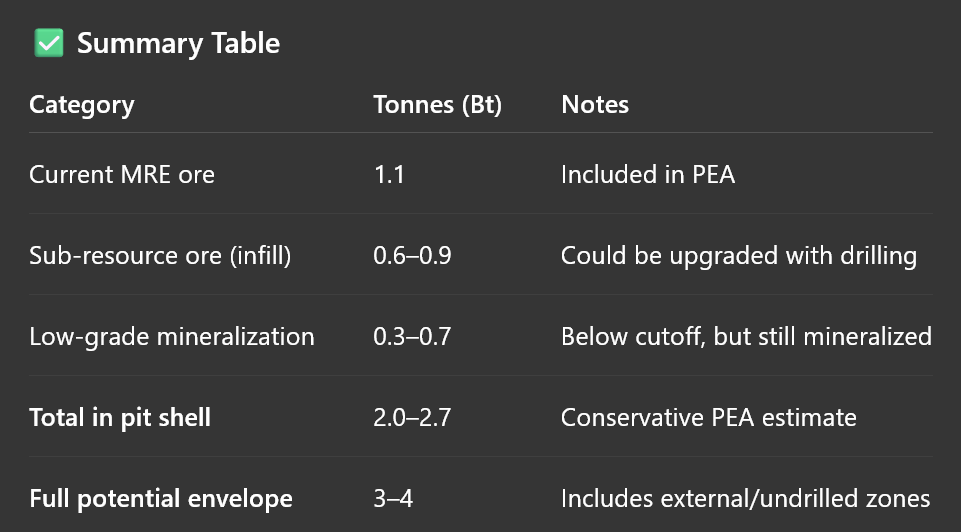Image resolution: width=961 pixels, height=532 pixels.
Task: Click the 0.3–0.7 tonnes value
Action: click(412, 336)
